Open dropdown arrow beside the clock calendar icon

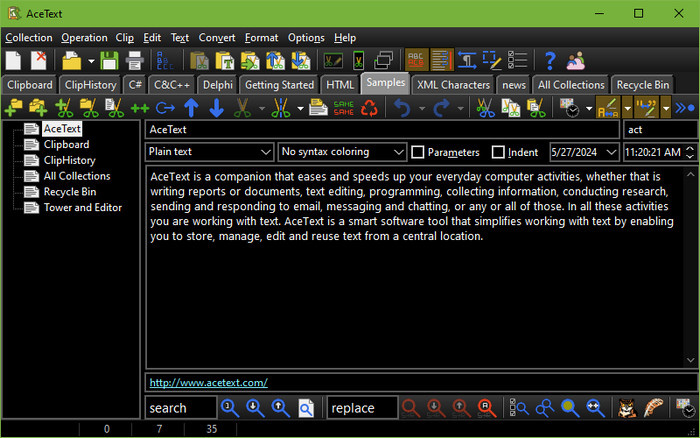pyautogui.click(x=589, y=108)
